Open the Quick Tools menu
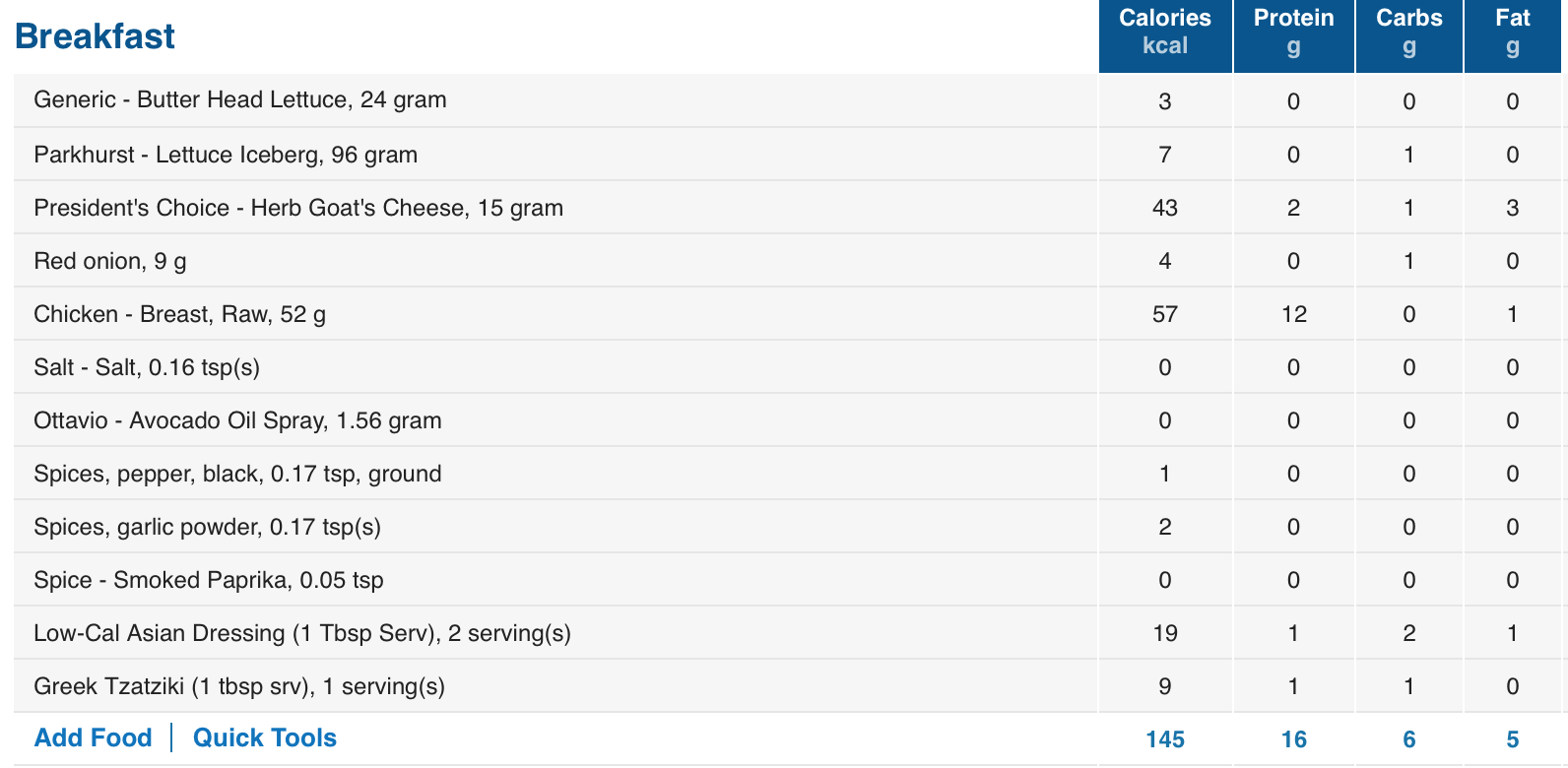 point(264,737)
